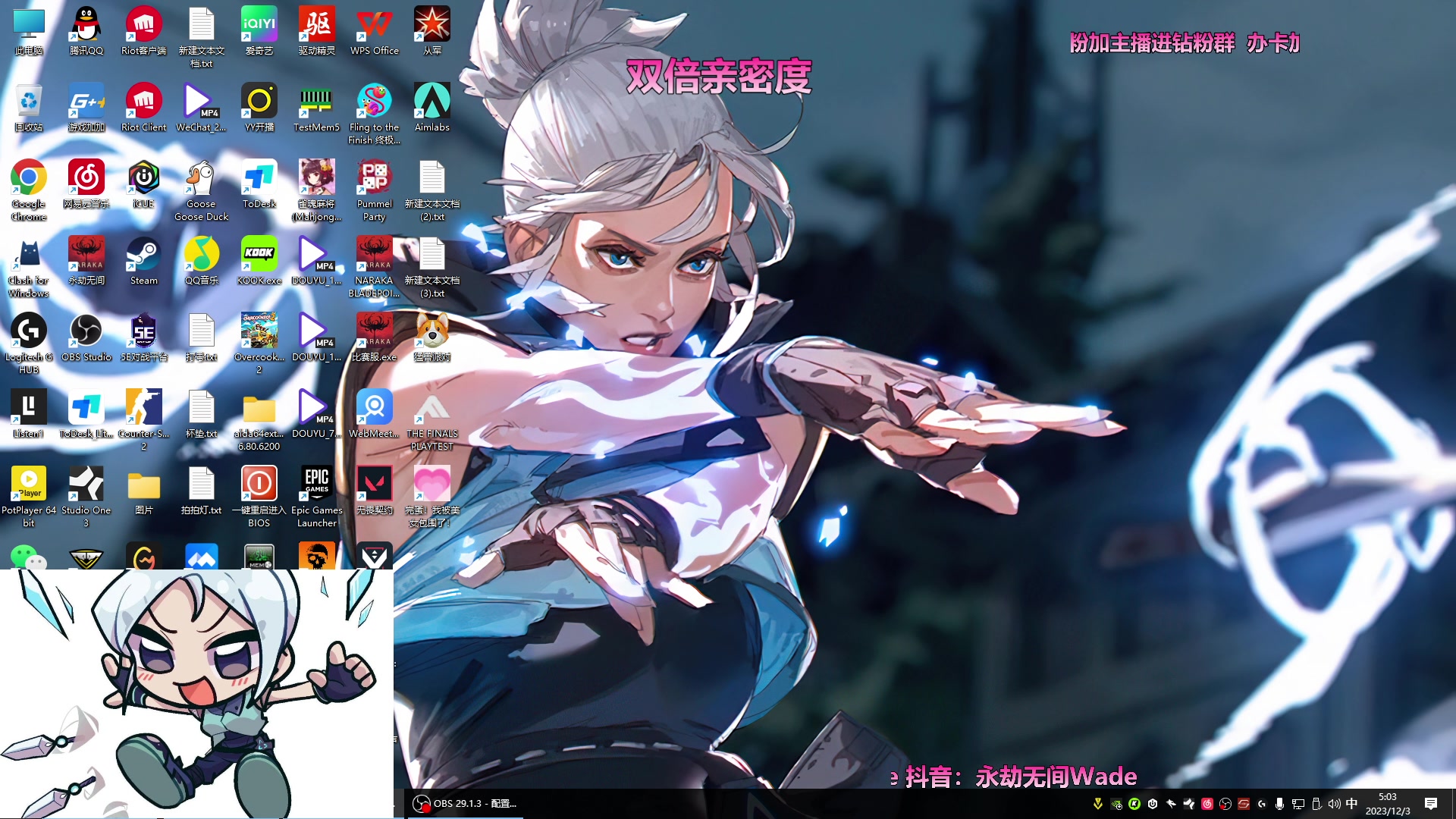
Task: Open the 回收站 recycle bin
Action: coord(29,108)
